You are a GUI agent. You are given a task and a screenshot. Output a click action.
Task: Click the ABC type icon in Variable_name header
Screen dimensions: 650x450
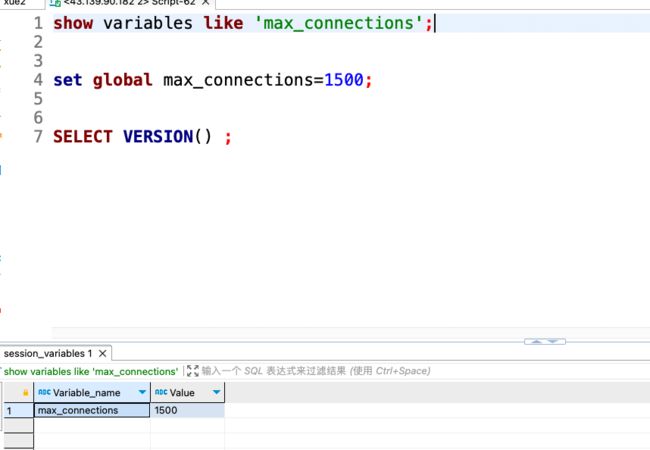(44, 392)
